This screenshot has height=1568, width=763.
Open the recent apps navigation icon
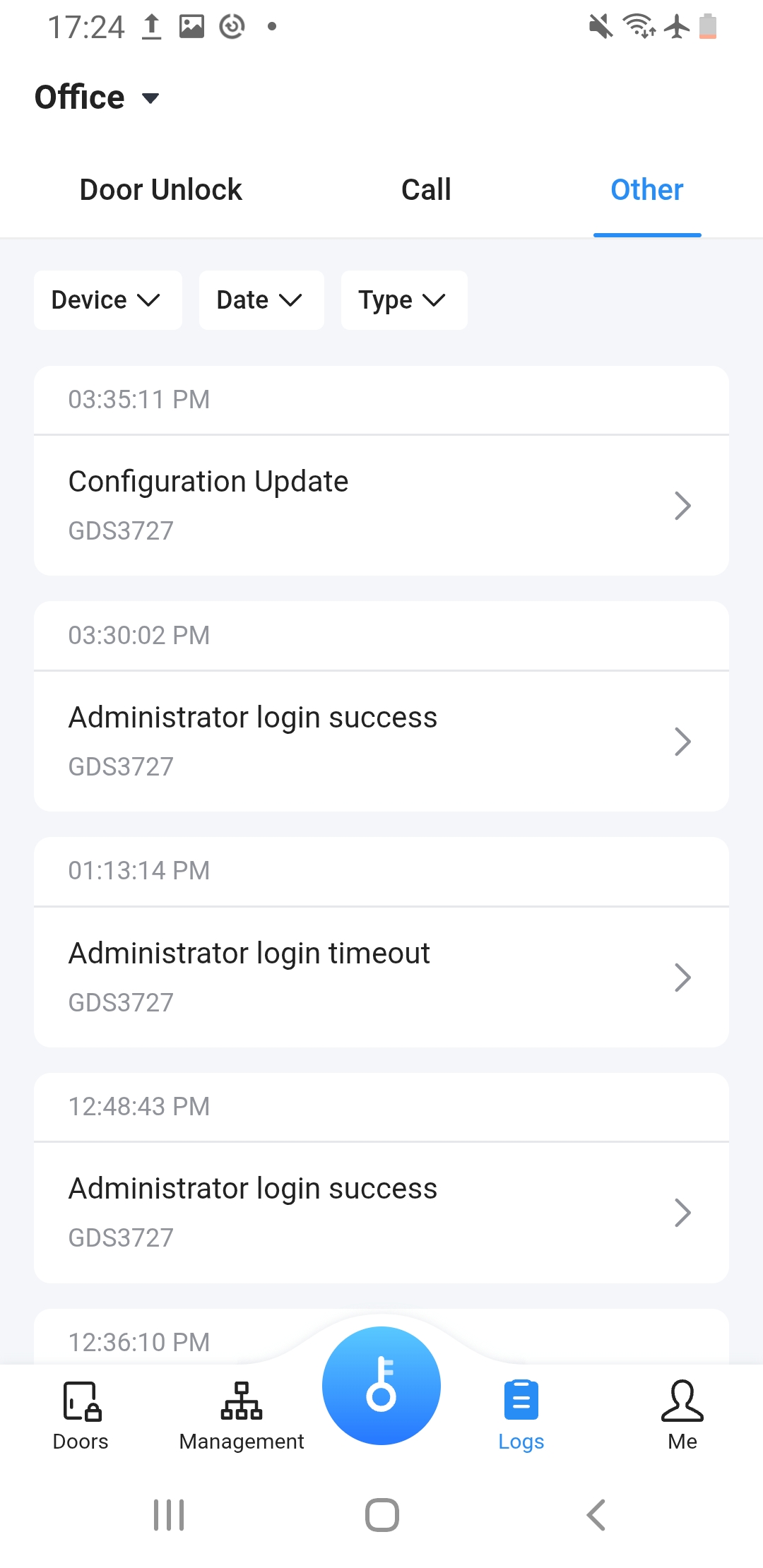[169, 1515]
